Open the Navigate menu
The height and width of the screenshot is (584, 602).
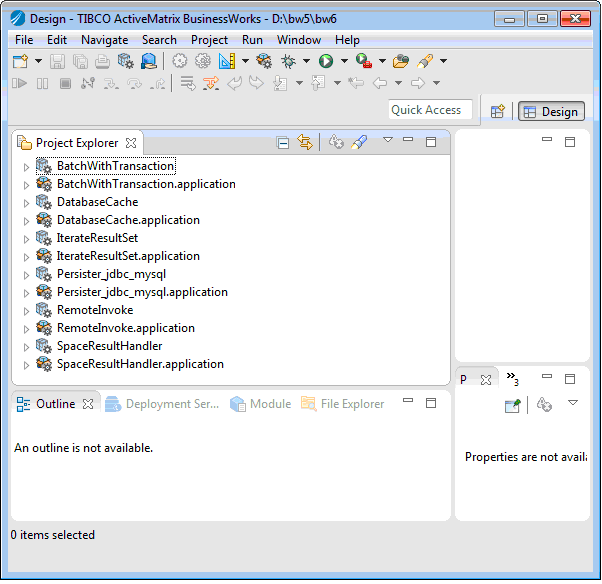pyautogui.click(x=105, y=40)
